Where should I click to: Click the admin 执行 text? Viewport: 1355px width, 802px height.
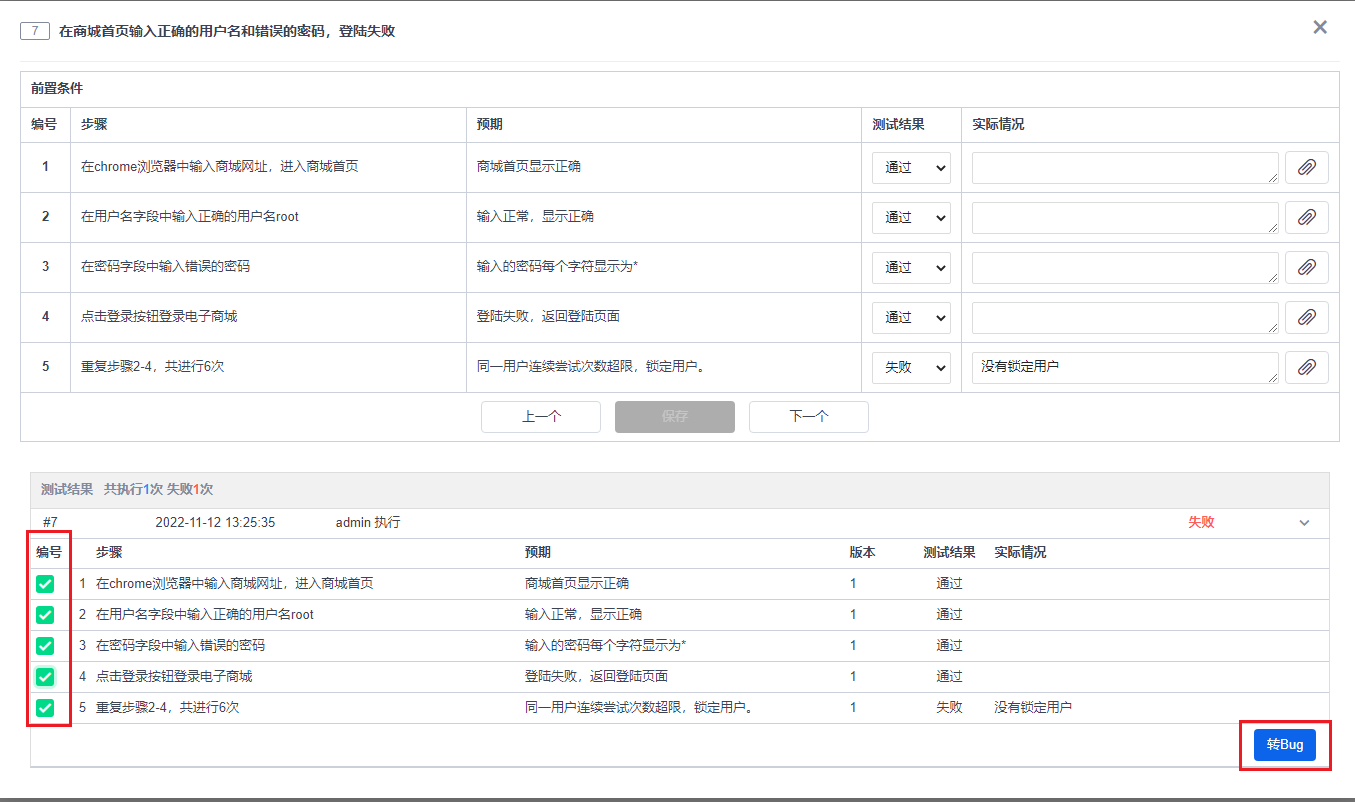coord(368,523)
